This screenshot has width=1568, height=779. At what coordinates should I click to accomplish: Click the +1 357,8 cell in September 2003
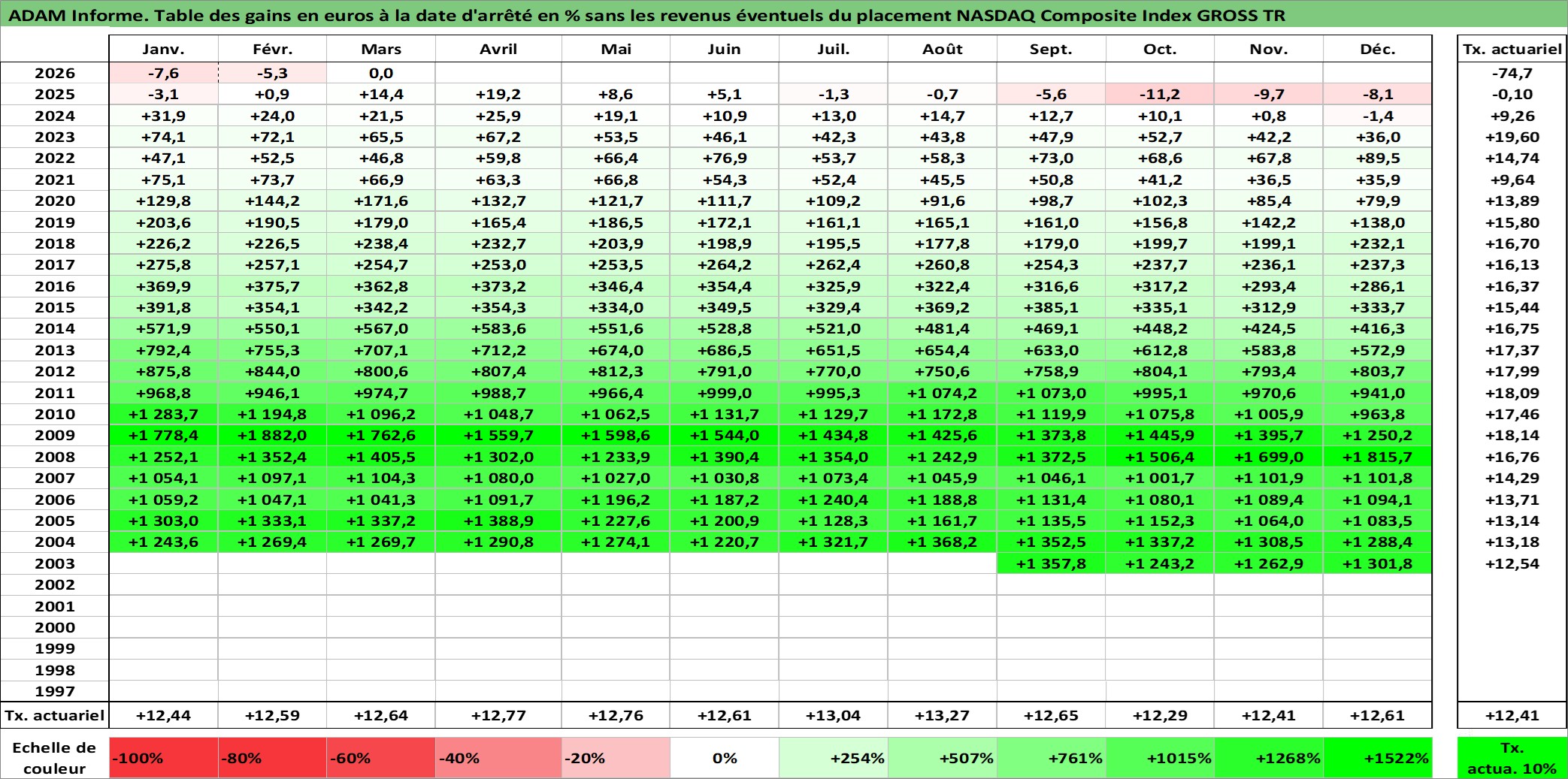(x=1052, y=563)
